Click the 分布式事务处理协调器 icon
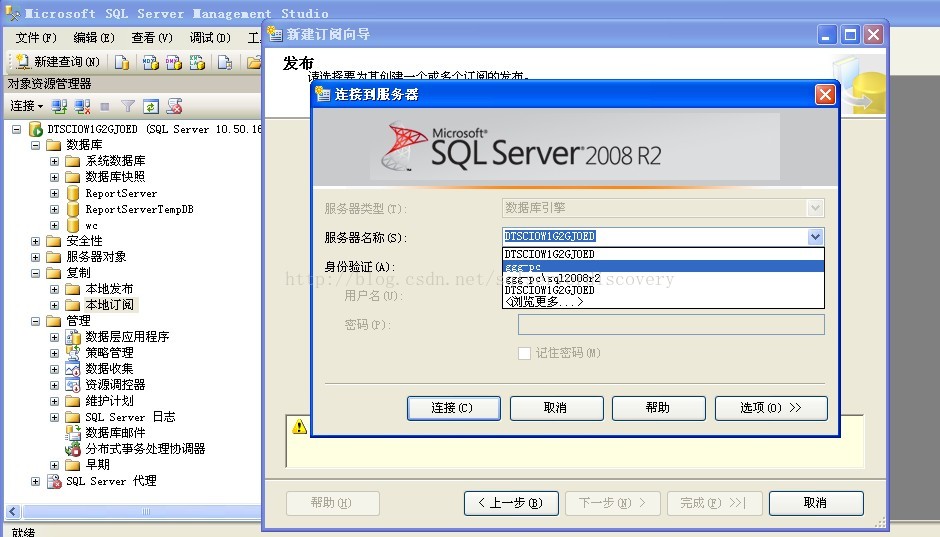 pyautogui.click(x=73, y=449)
